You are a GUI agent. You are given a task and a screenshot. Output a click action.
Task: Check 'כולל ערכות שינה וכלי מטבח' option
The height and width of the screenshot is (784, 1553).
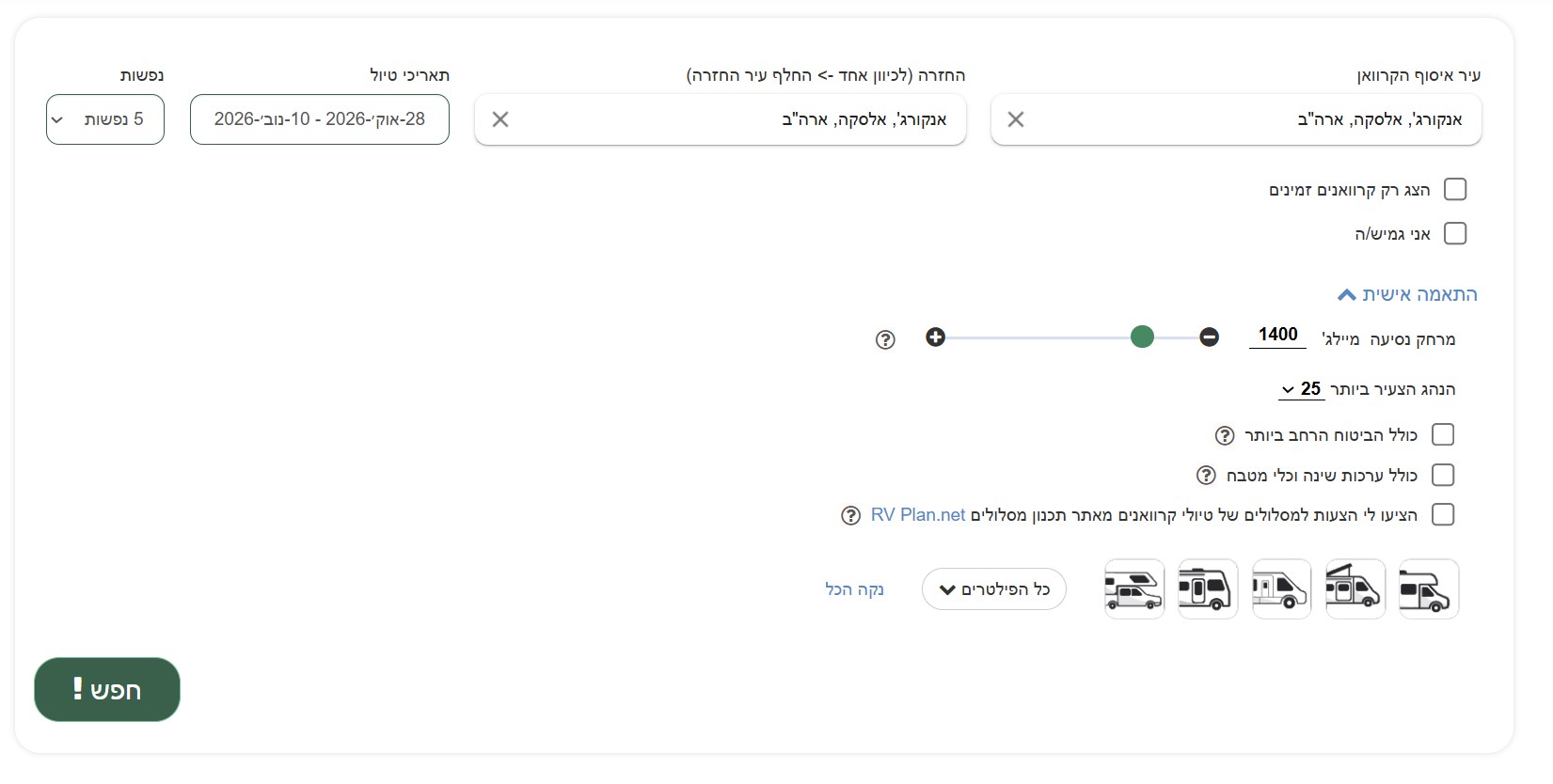[1443, 476]
